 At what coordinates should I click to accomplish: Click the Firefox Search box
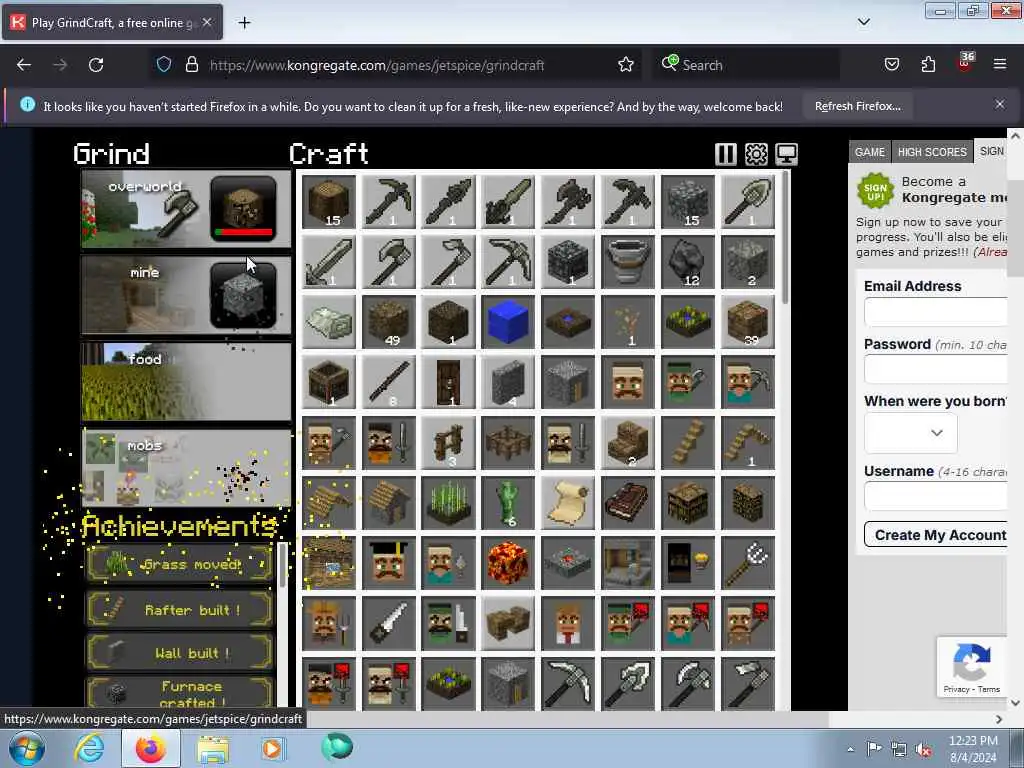point(746,65)
